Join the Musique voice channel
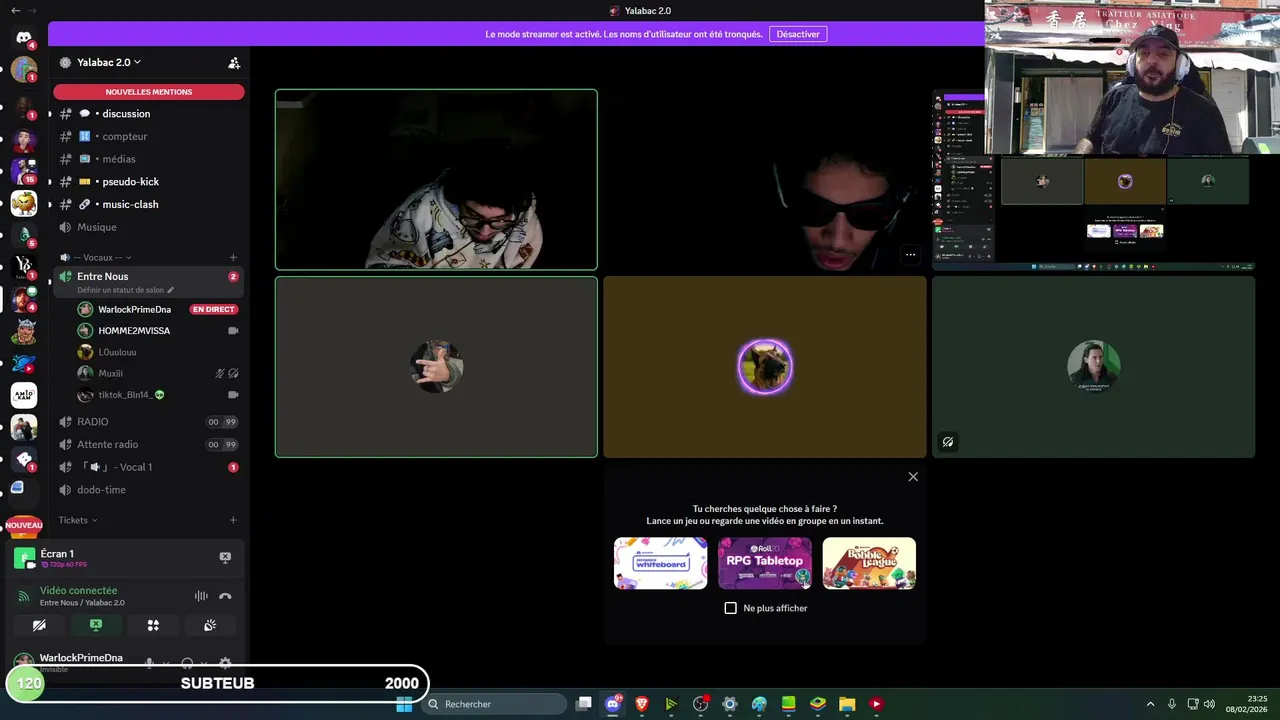Image resolution: width=1280 pixels, height=720 pixels. pyautogui.click(x=149, y=227)
